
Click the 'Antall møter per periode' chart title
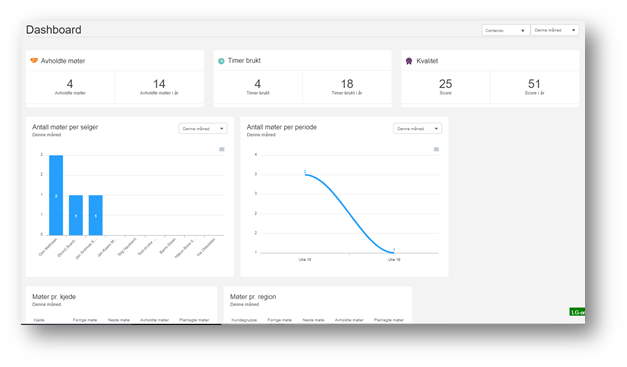[282, 127]
